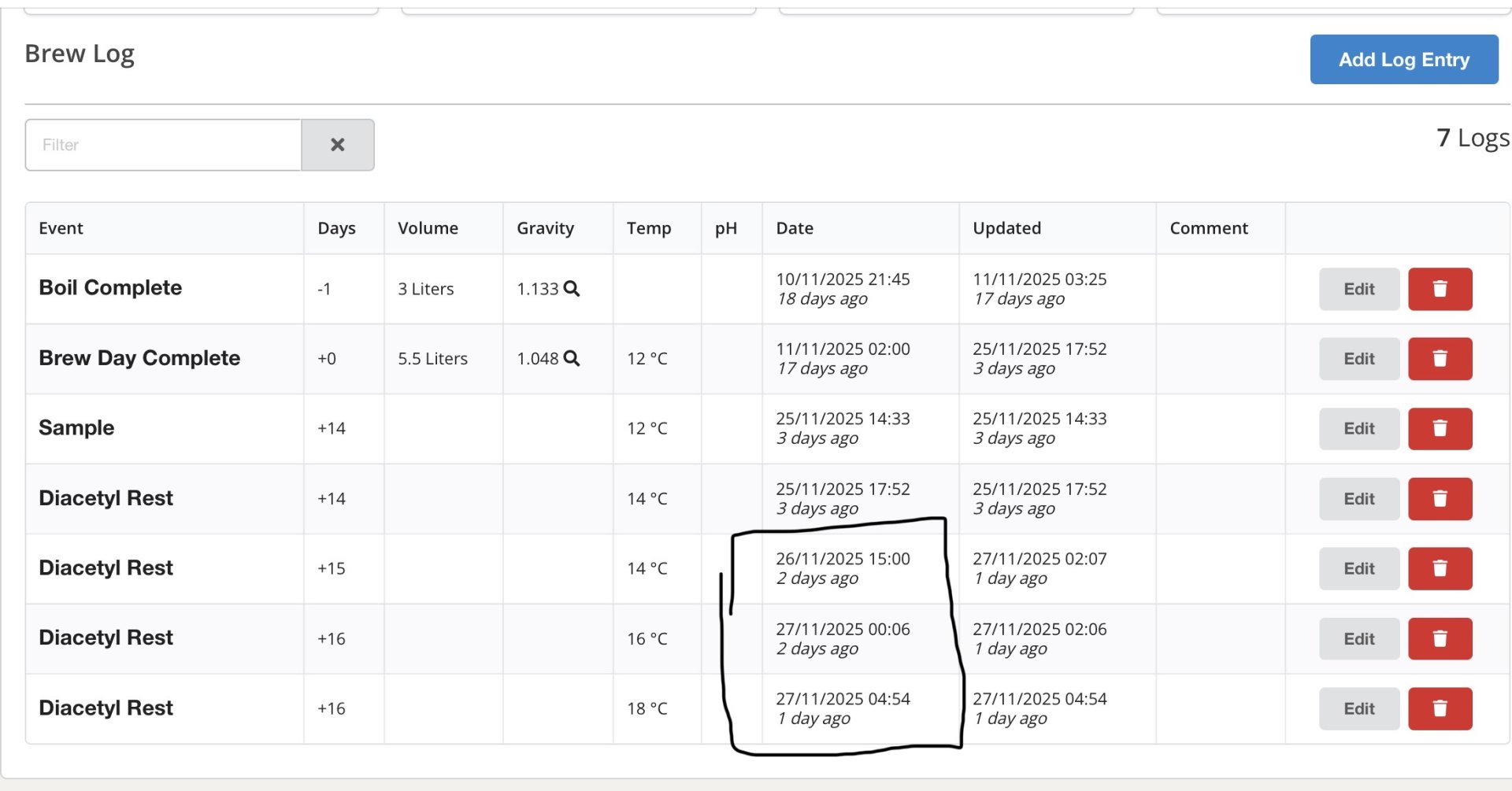1512x791 pixels.
Task: Sort by the Gravity column header
Action: coord(545,228)
